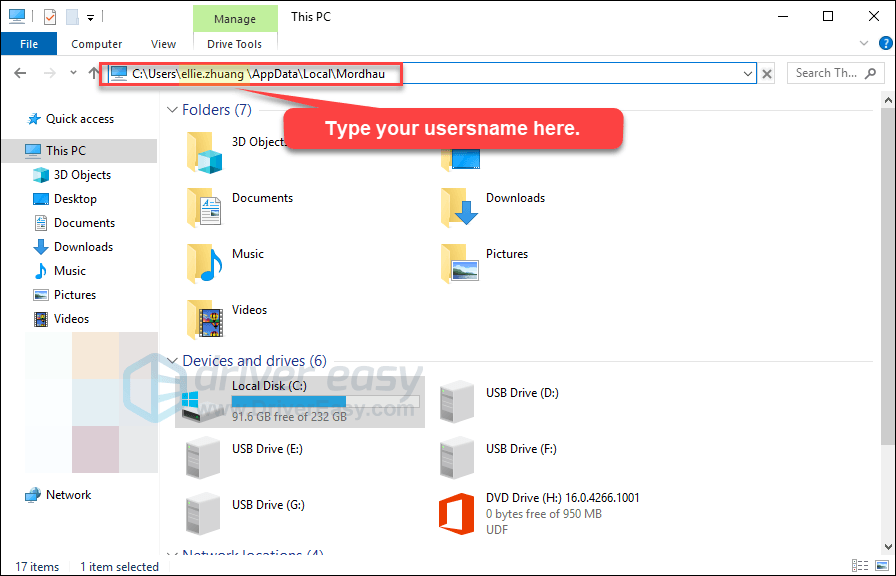The height and width of the screenshot is (576, 896).
Task: Click the address bar X stop button
Action: point(767,74)
